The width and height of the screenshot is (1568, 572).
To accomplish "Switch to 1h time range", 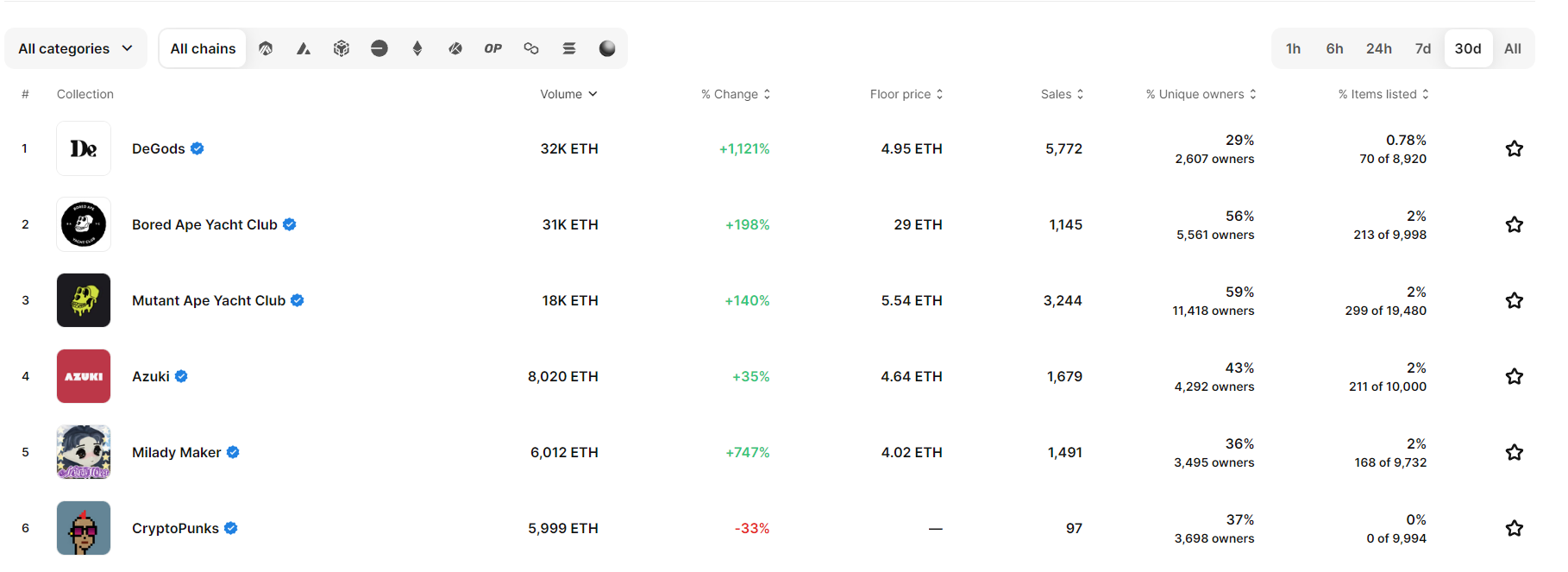I will point(1293,48).
